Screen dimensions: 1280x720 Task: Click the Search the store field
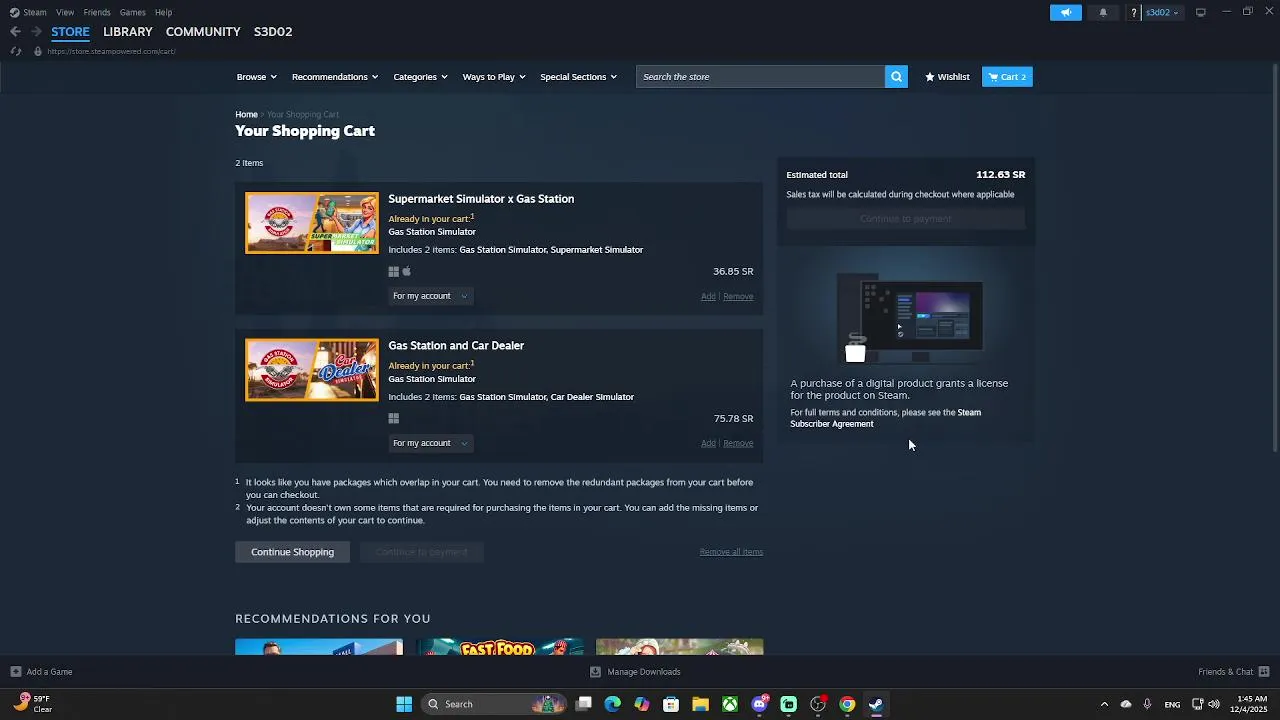(760, 77)
